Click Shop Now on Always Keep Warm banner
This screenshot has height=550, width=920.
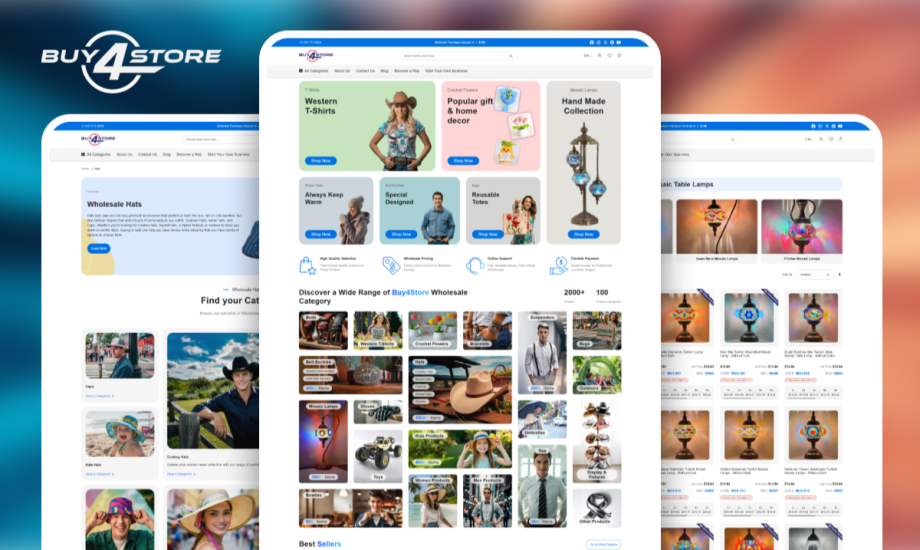(320, 234)
